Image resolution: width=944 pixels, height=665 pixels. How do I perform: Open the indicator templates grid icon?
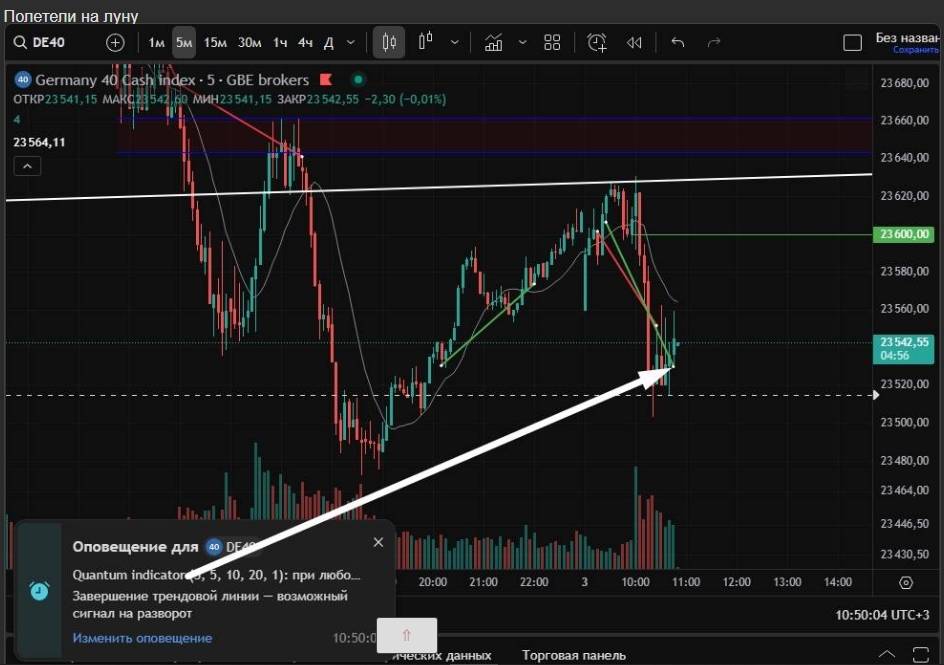click(x=552, y=42)
